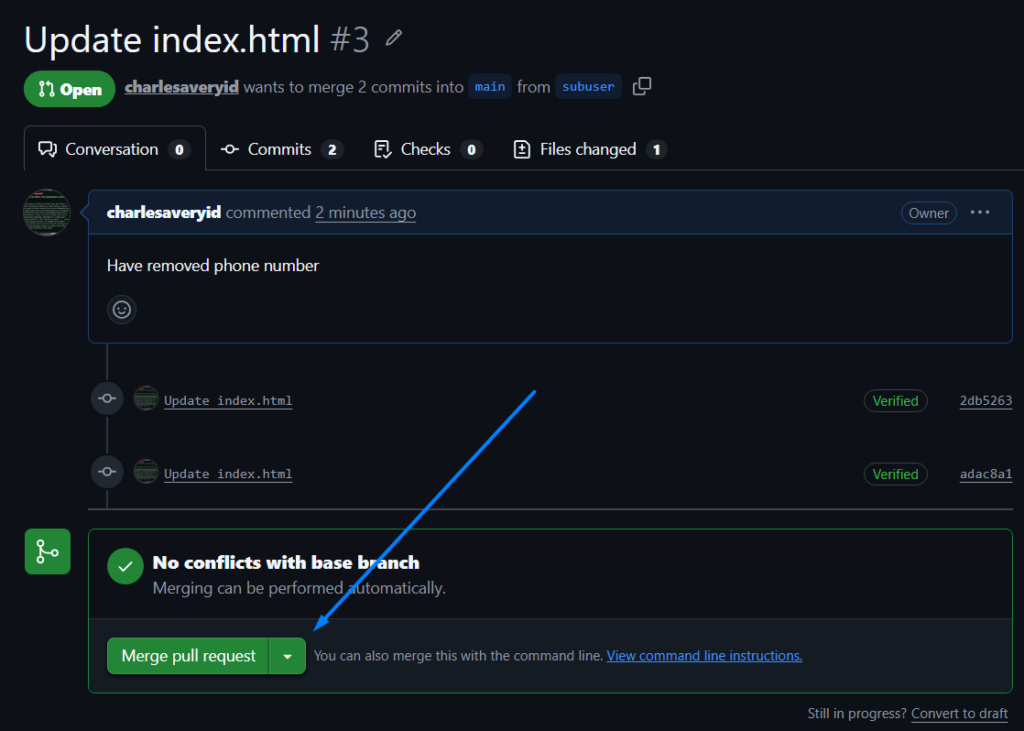Click the green merge branch icon

pyautogui.click(x=47, y=551)
